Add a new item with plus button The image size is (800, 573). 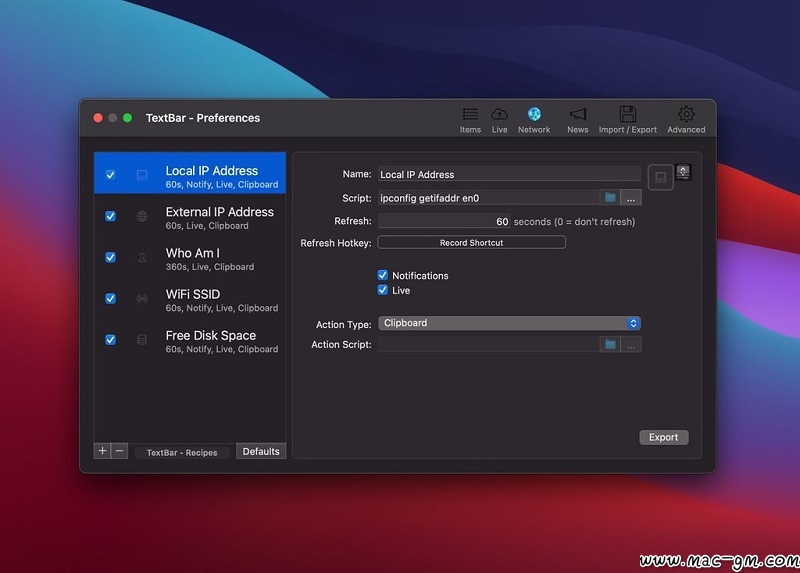coord(102,451)
